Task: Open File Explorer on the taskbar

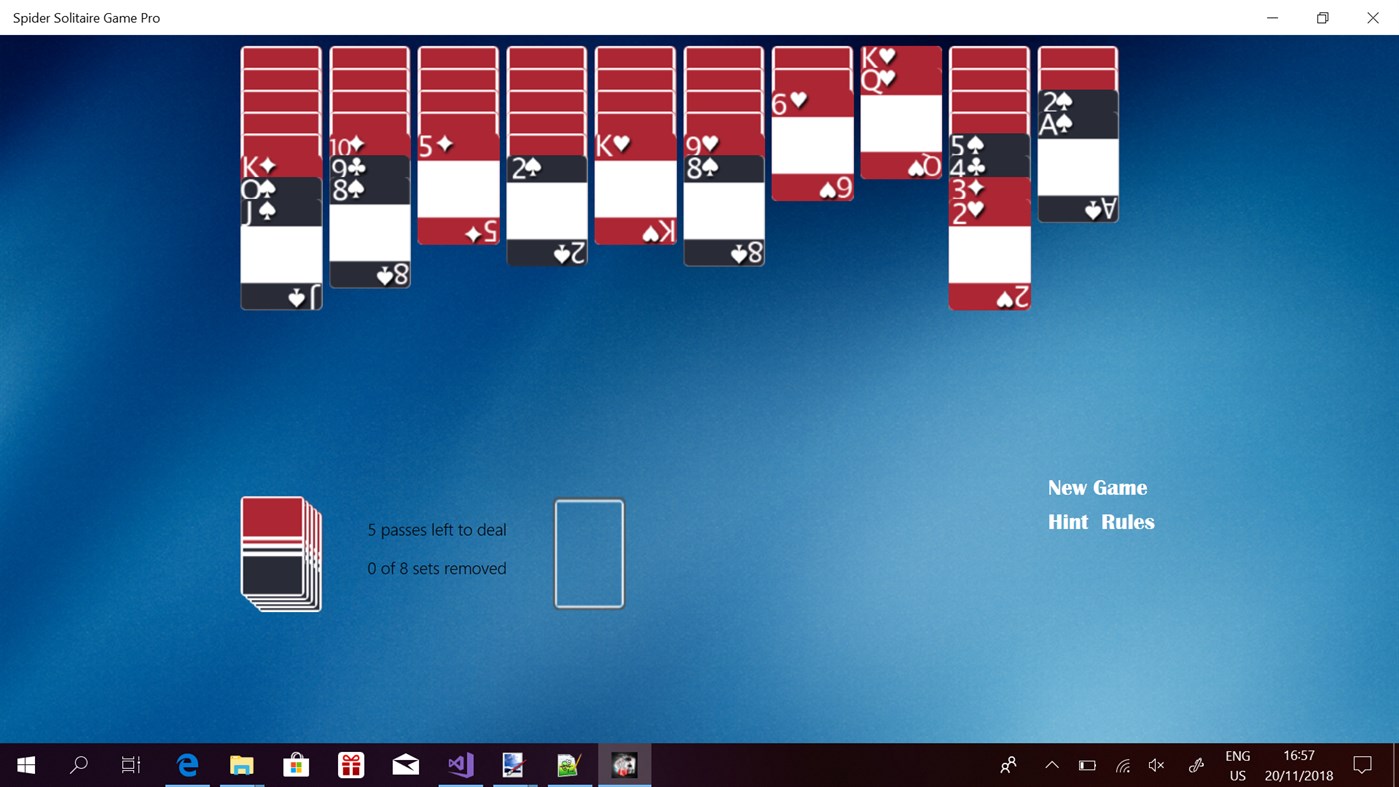Action: [x=241, y=765]
